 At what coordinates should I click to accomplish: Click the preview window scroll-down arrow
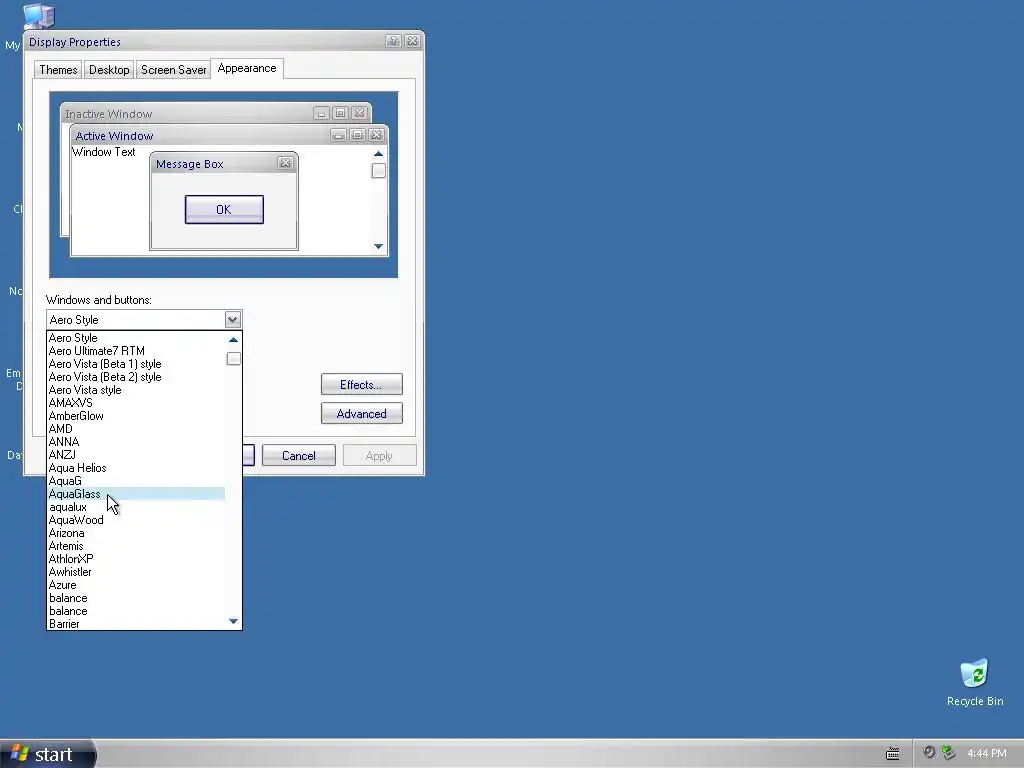[x=378, y=246]
